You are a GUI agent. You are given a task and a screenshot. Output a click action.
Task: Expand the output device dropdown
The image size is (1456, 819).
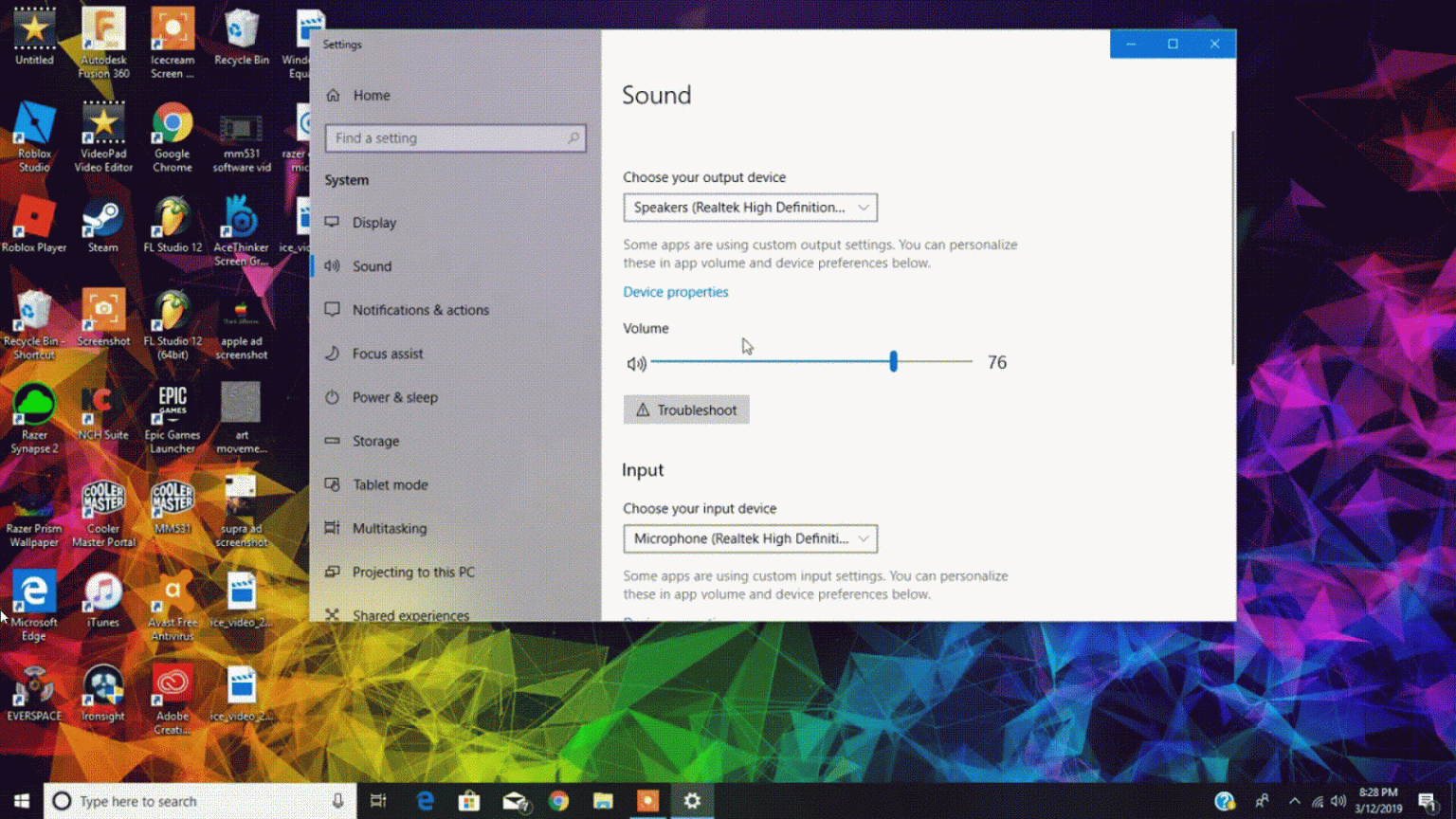[x=750, y=208]
